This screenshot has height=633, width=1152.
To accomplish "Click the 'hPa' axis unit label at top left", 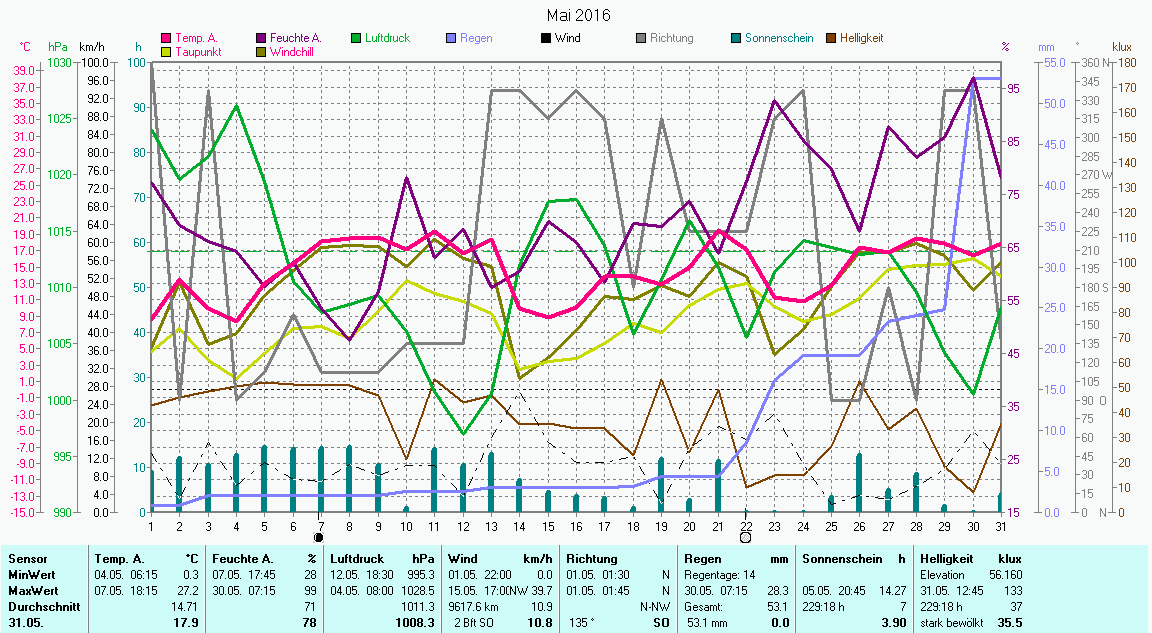I will (x=58, y=47).
